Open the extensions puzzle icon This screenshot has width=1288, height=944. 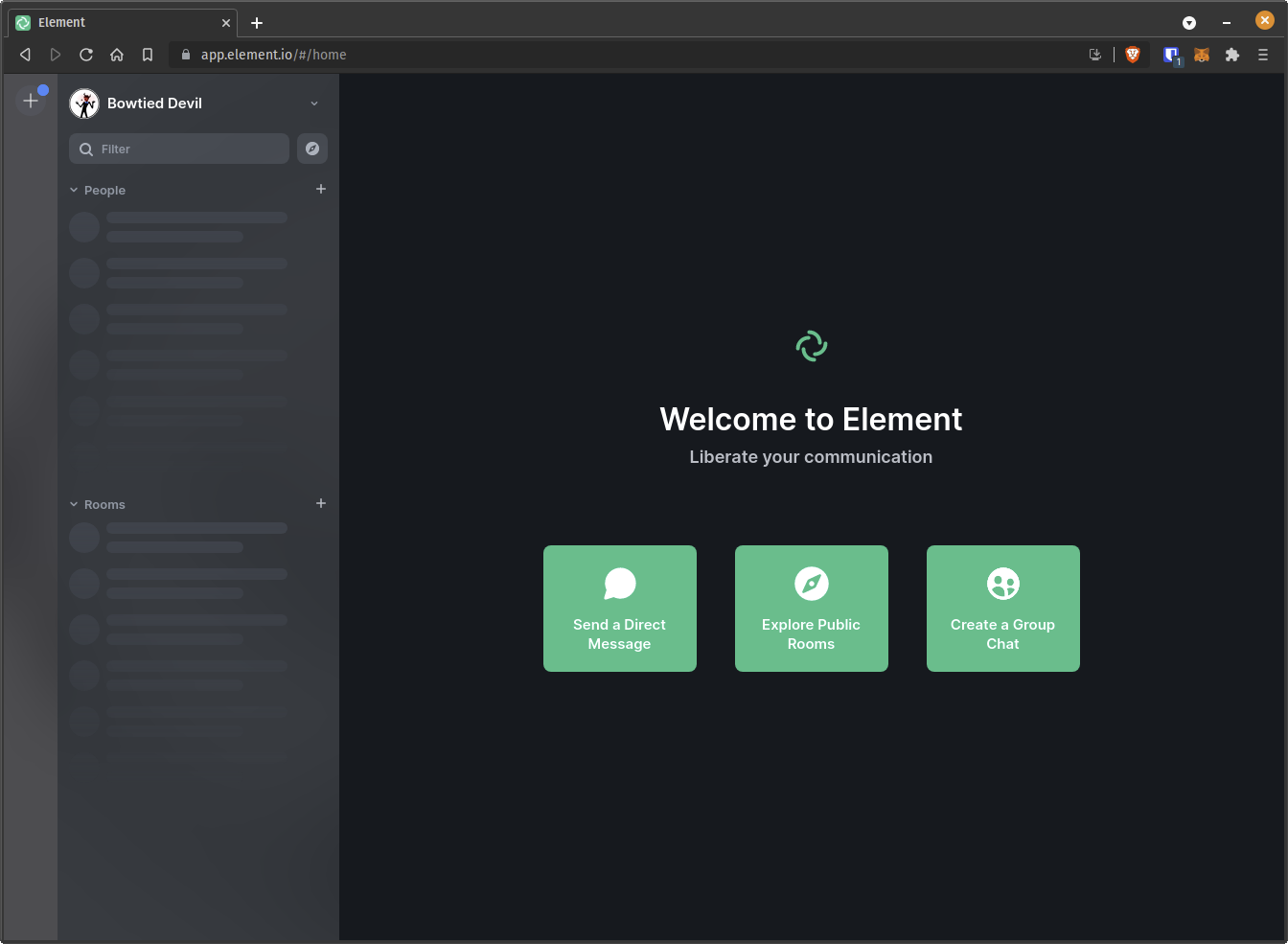(x=1232, y=55)
